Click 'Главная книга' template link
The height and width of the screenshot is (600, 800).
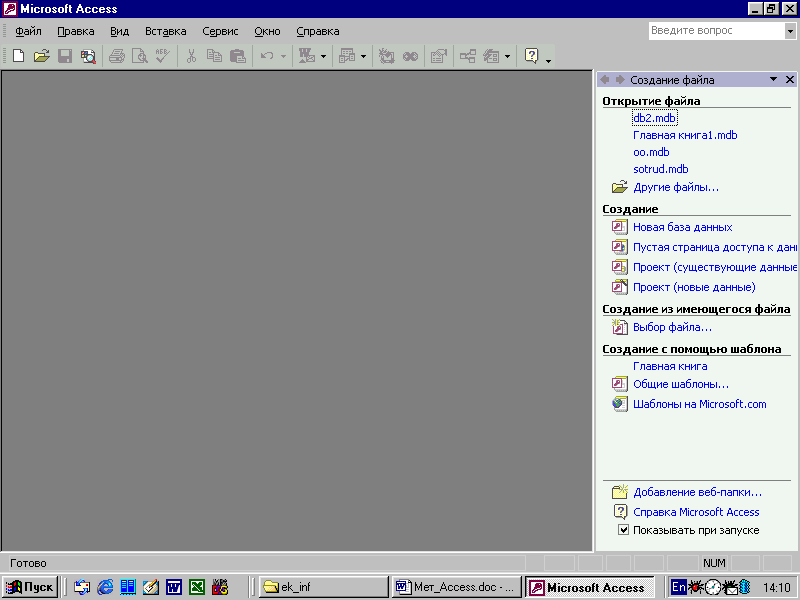(670, 366)
